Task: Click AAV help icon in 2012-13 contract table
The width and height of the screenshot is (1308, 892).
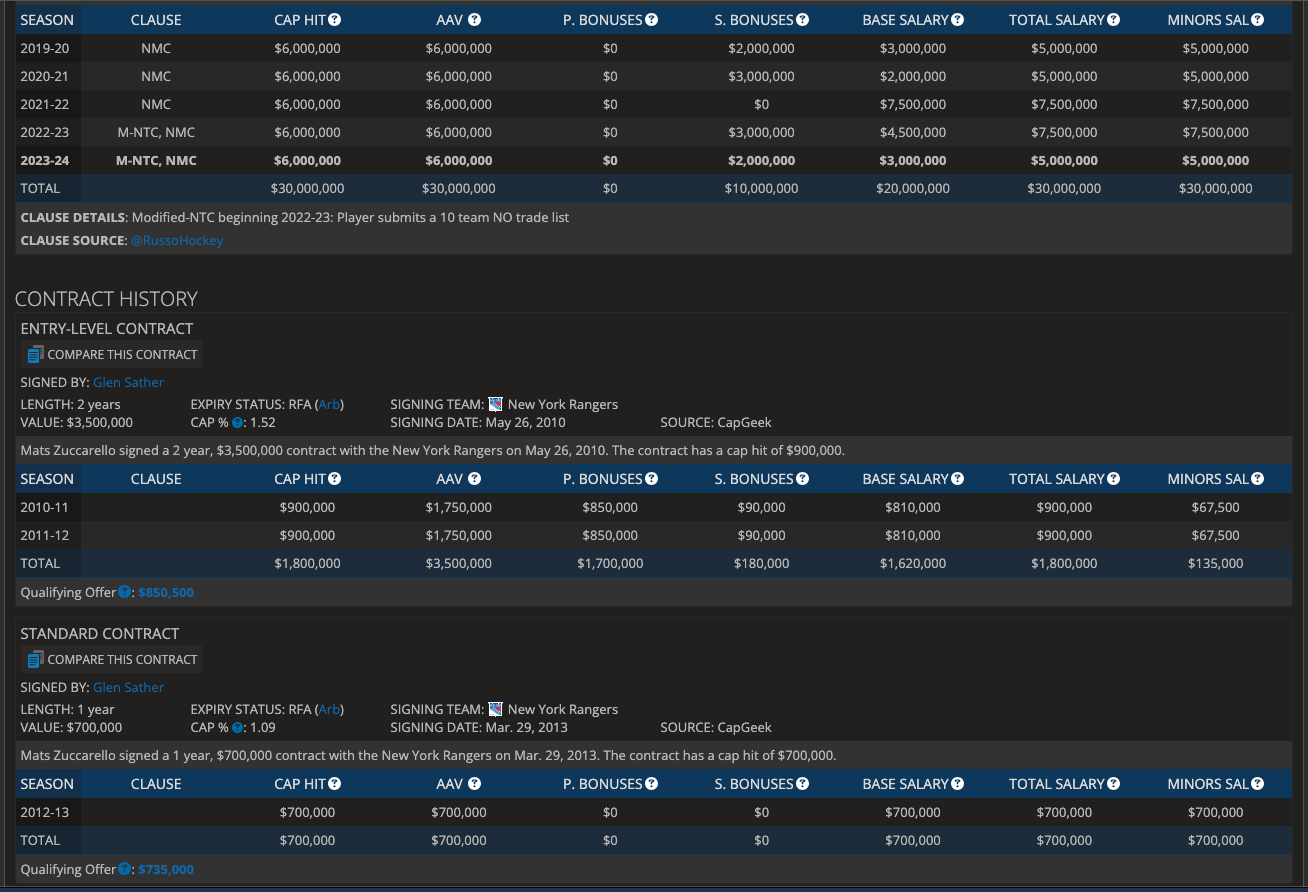Action: [474, 784]
